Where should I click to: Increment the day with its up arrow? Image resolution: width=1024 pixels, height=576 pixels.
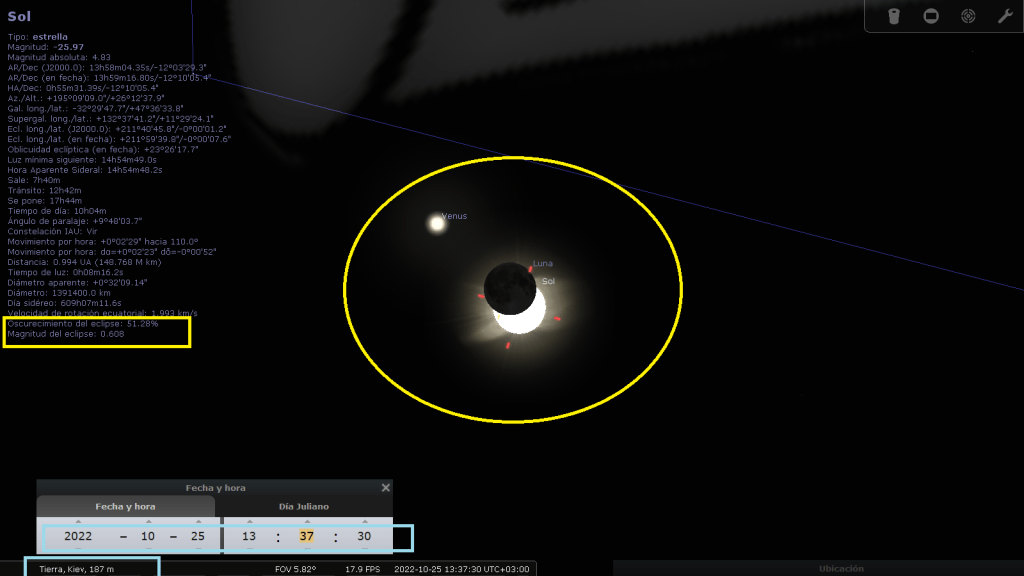[198, 522]
